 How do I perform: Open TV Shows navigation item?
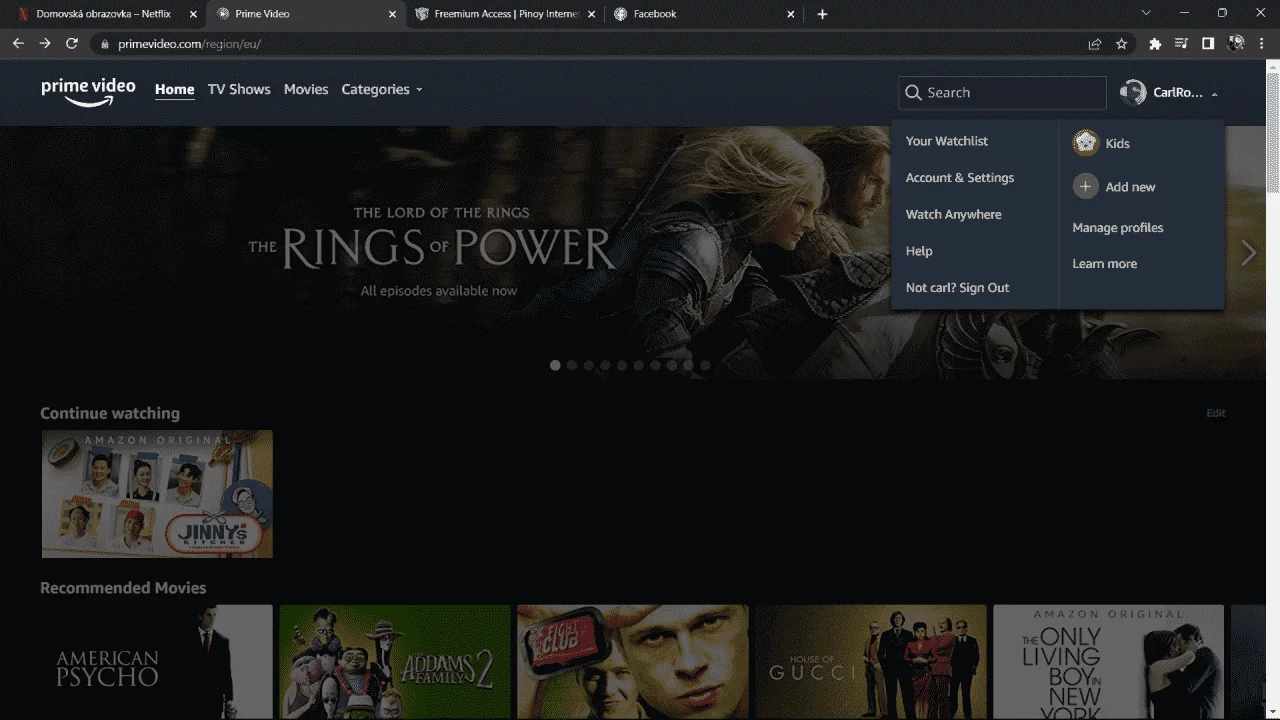pos(239,89)
